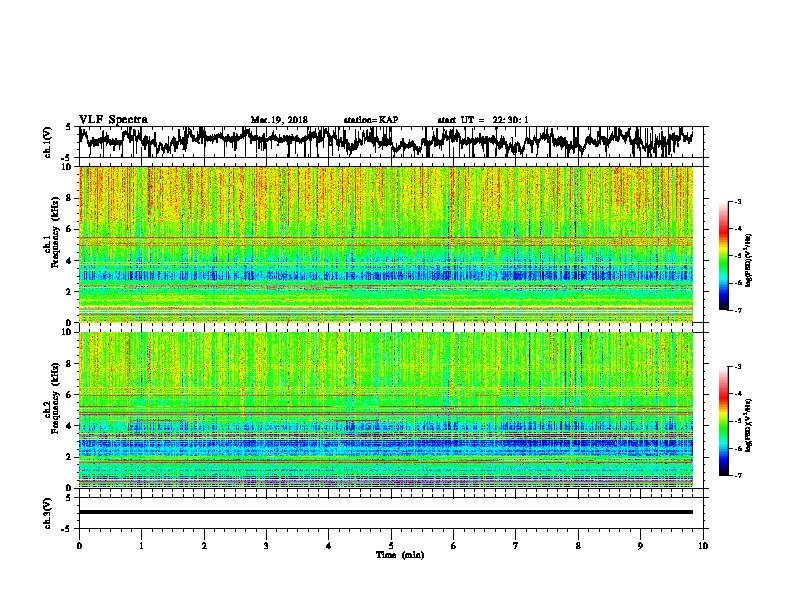Click the color scale bar beside ch.2 spectrogram
Image resolution: width=792 pixels, height=612 pixels.
coord(724,421)
